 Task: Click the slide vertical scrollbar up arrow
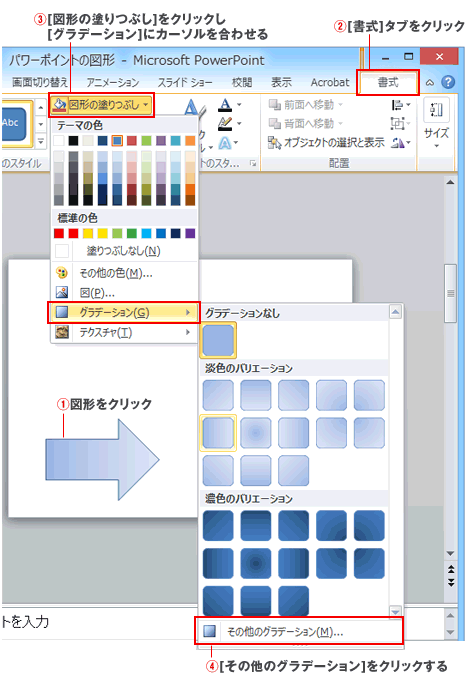(x=450, y=182)
